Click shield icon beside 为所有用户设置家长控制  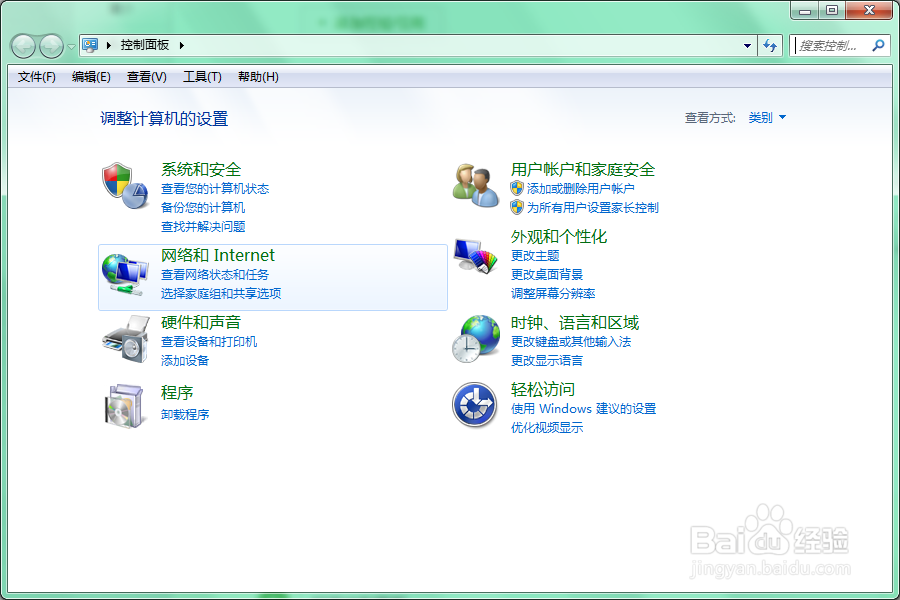(517, 207)
